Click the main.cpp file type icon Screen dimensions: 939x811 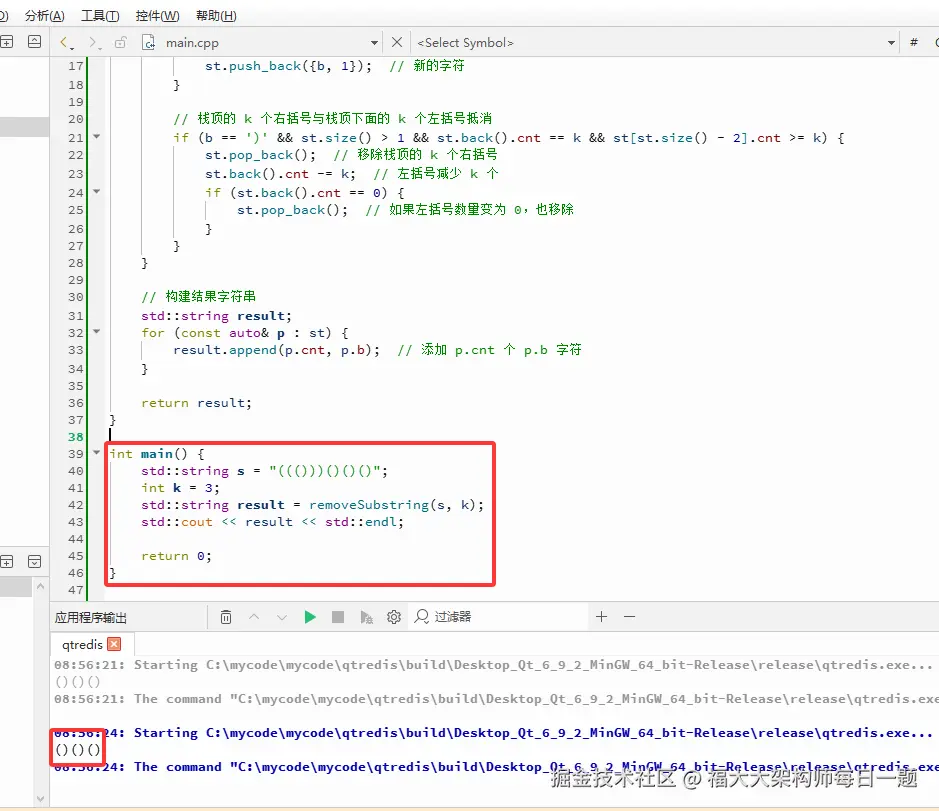[149, 42]
